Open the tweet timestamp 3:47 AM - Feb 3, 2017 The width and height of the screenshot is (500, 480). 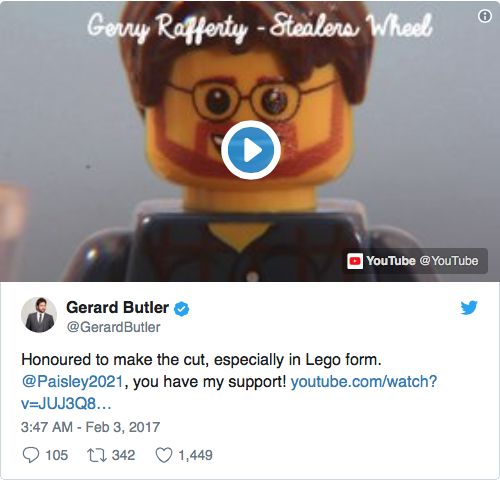click(x=91, y=427)
